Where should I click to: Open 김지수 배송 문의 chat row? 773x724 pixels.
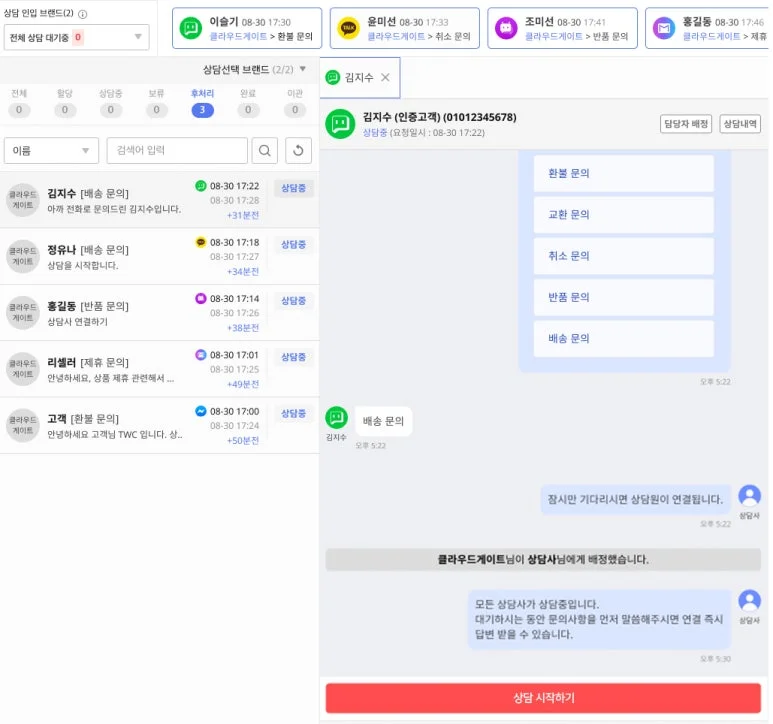pos(159,200)
